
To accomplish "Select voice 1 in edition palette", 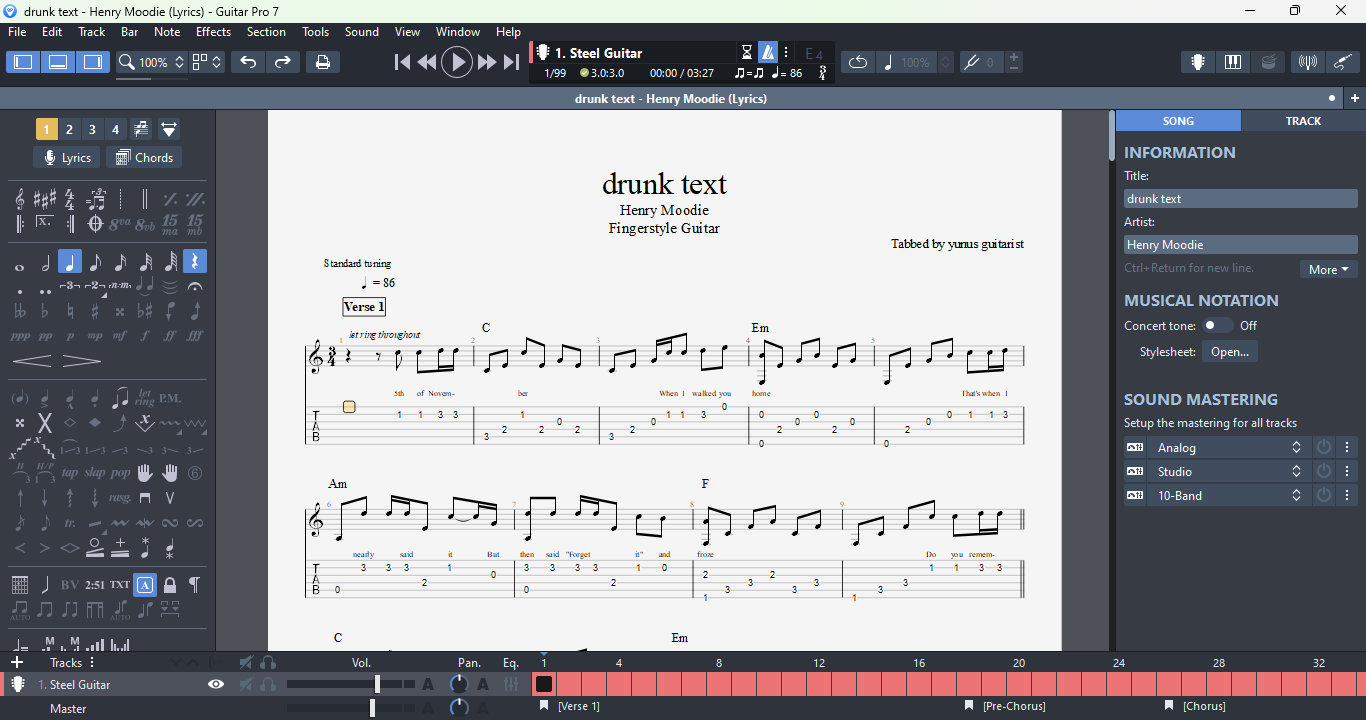I will coord(46,129).
